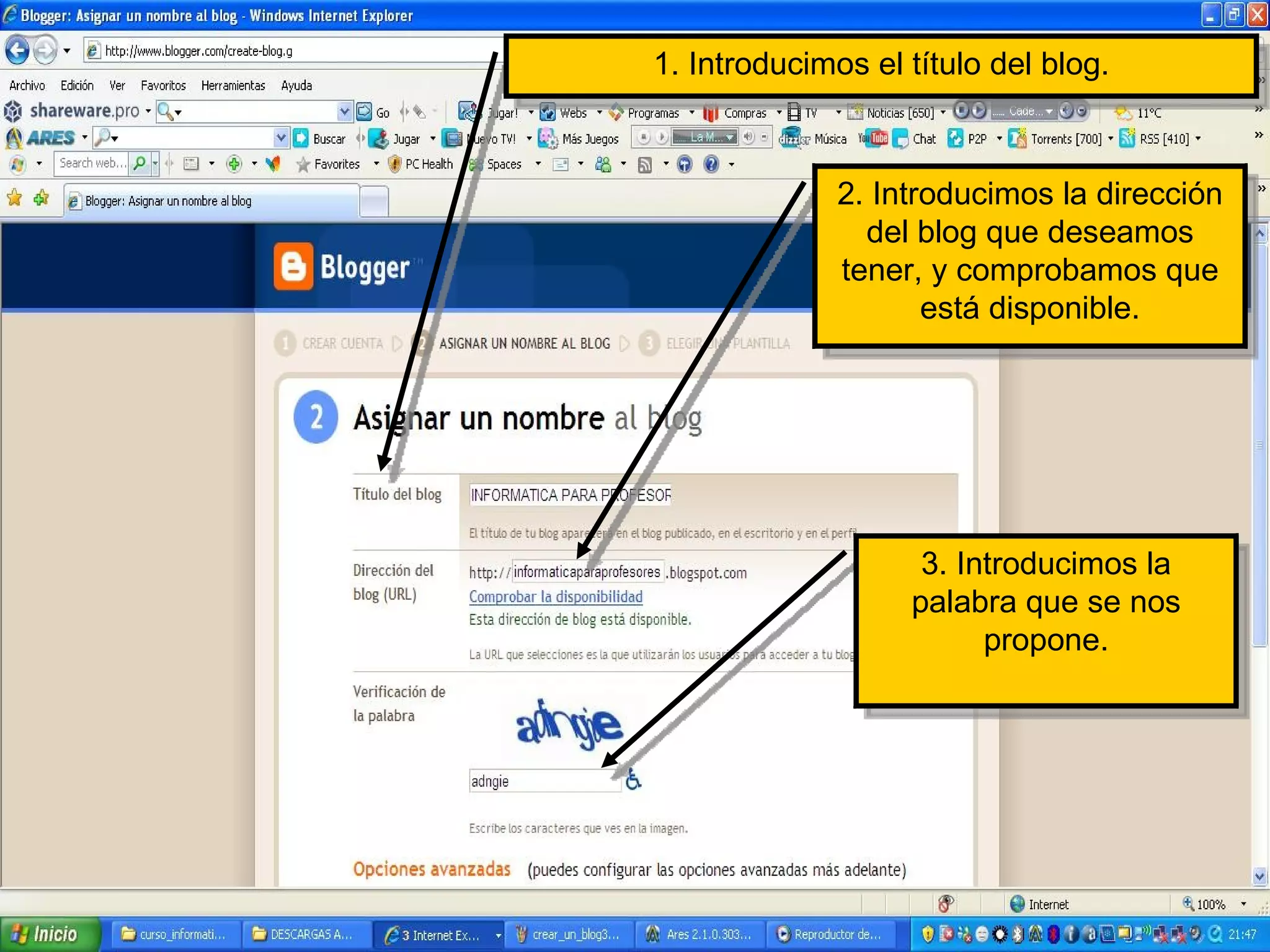Click the PC Health shield icon
1270x952 pixels.
pyautogui.click(x=394, y=164)
